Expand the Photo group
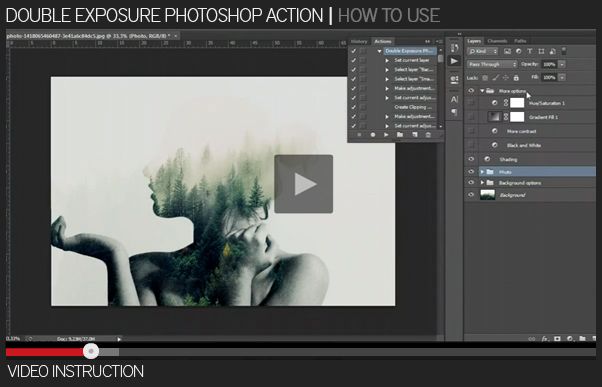Image resolution: width=602 pixels, height=387 pixels. (482, 172)
